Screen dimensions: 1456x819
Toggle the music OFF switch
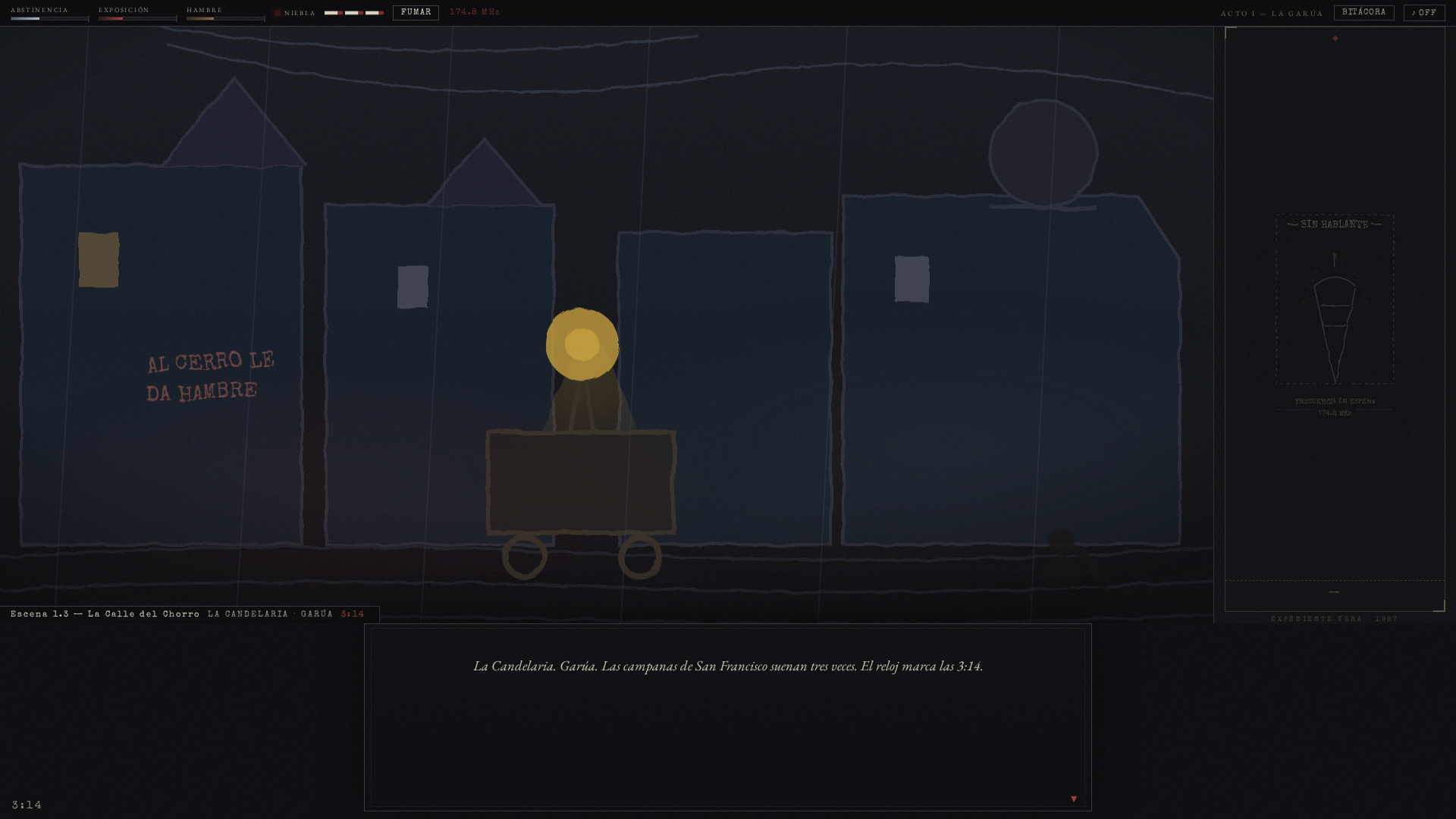(x=1424, y=12)
